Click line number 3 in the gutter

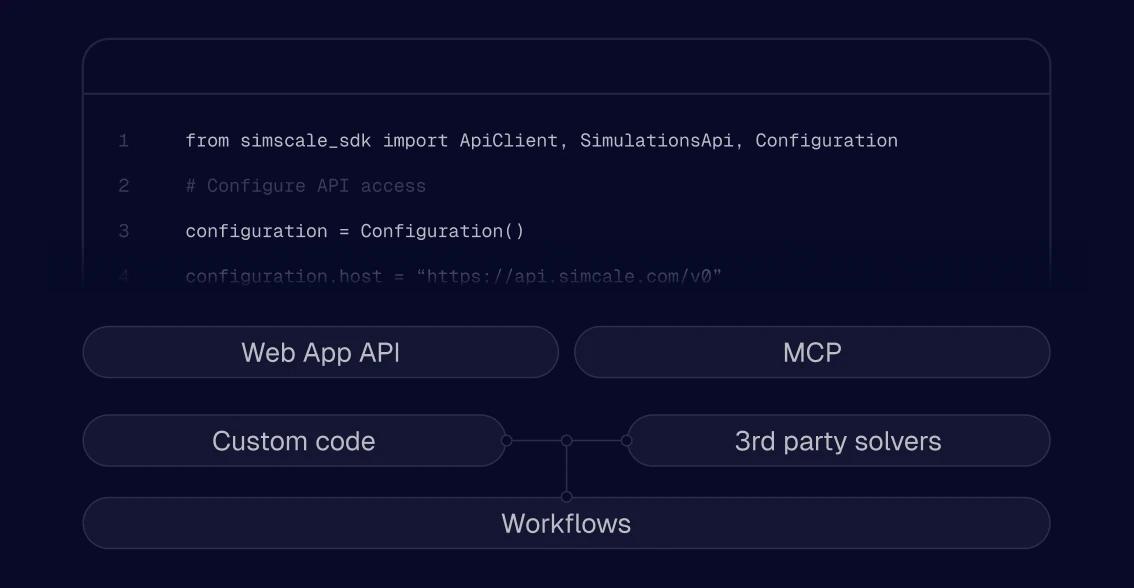point(124,231)
